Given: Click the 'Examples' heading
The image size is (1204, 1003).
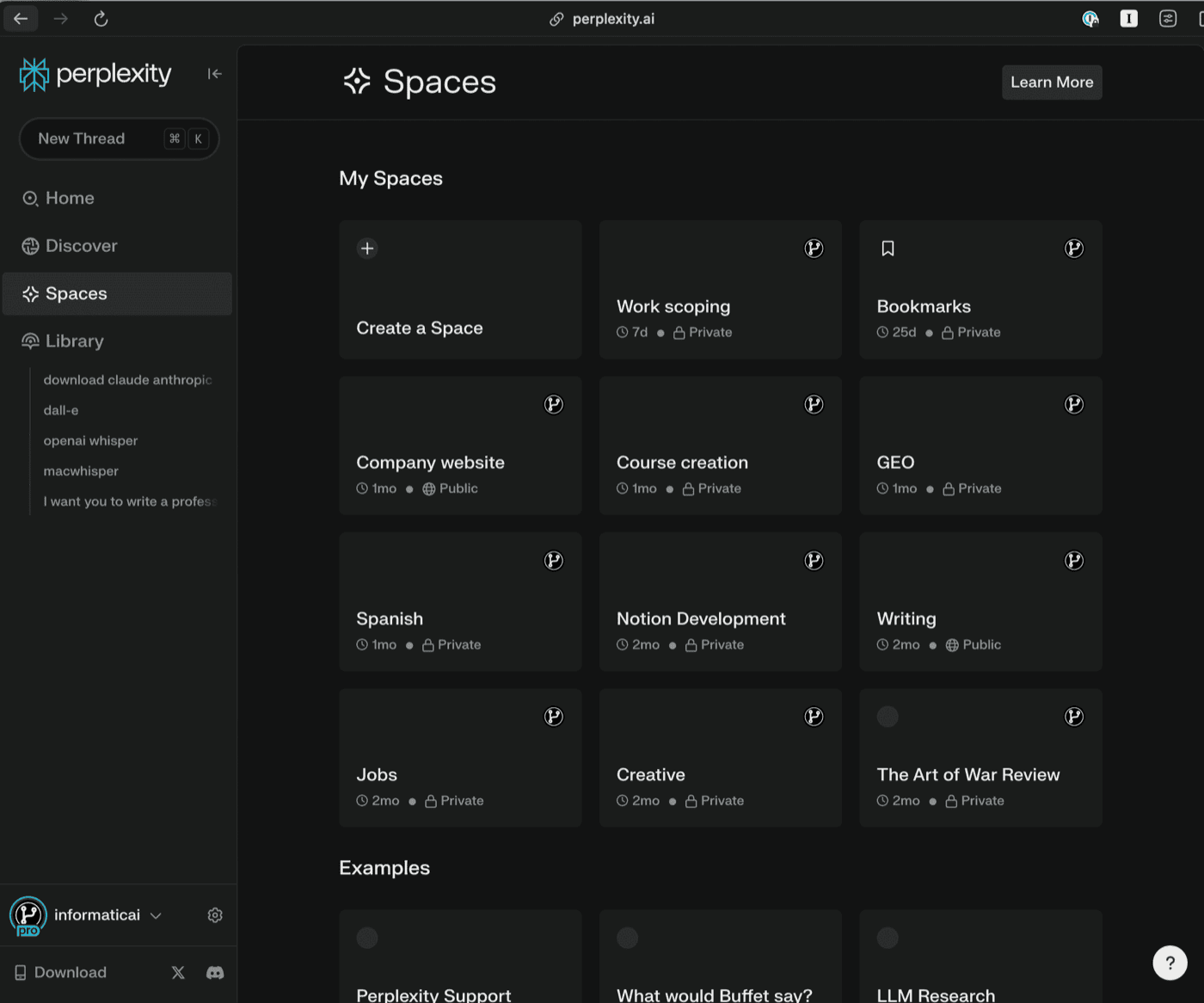Looking at the screenshot, I should click(384, 868).
